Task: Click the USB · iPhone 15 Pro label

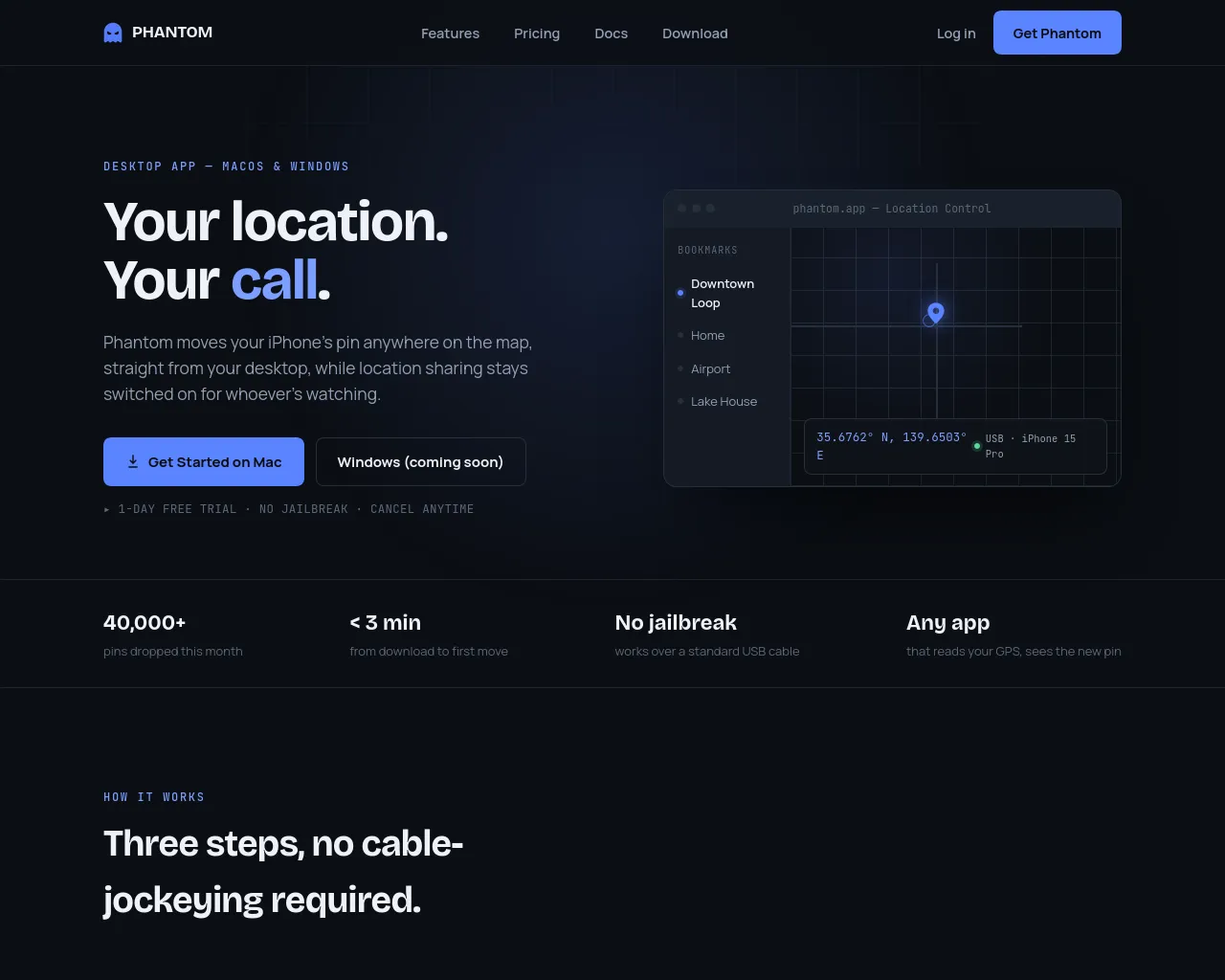Action: point(1031,446)
